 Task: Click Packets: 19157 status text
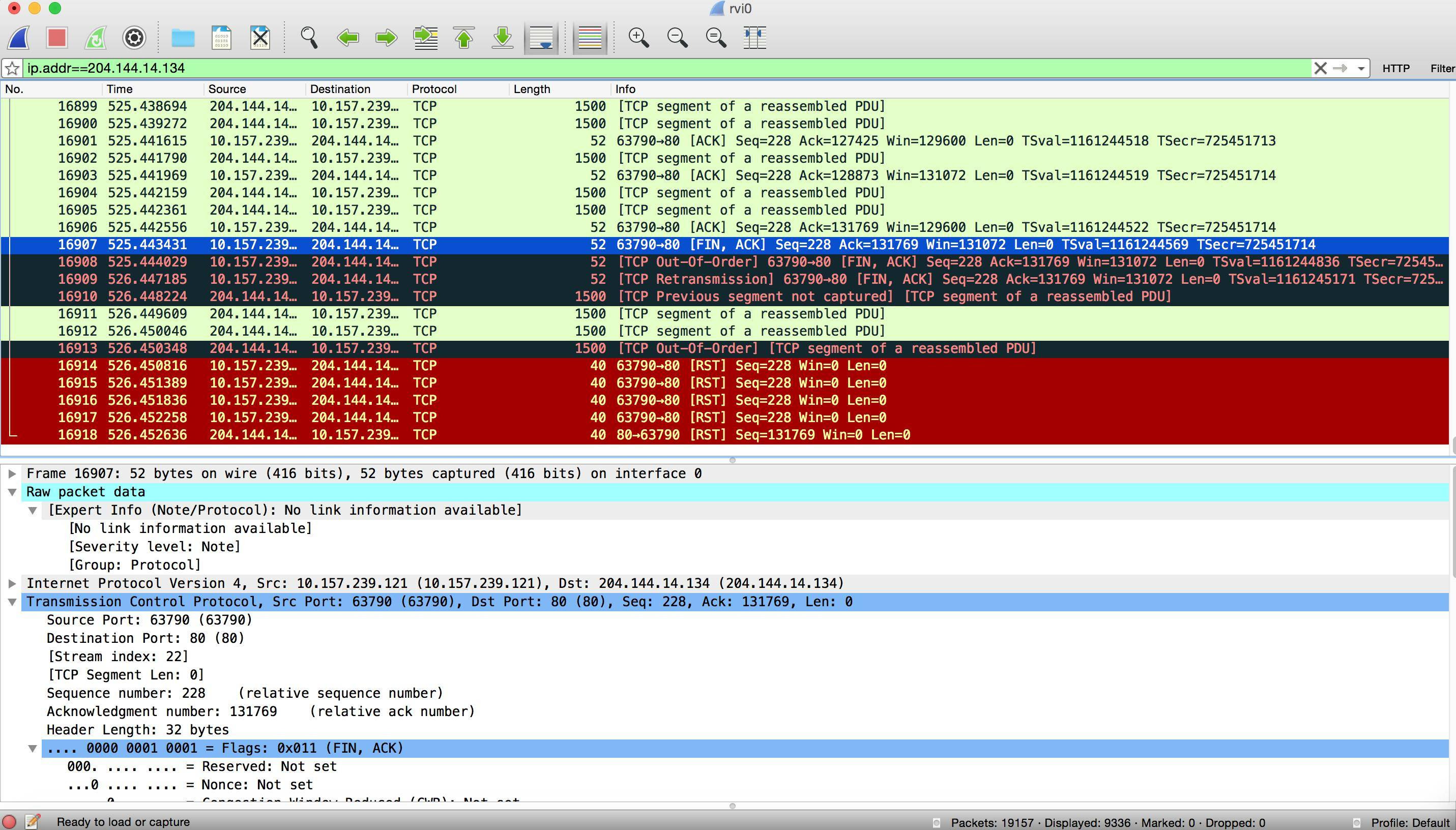coord(992,822)
